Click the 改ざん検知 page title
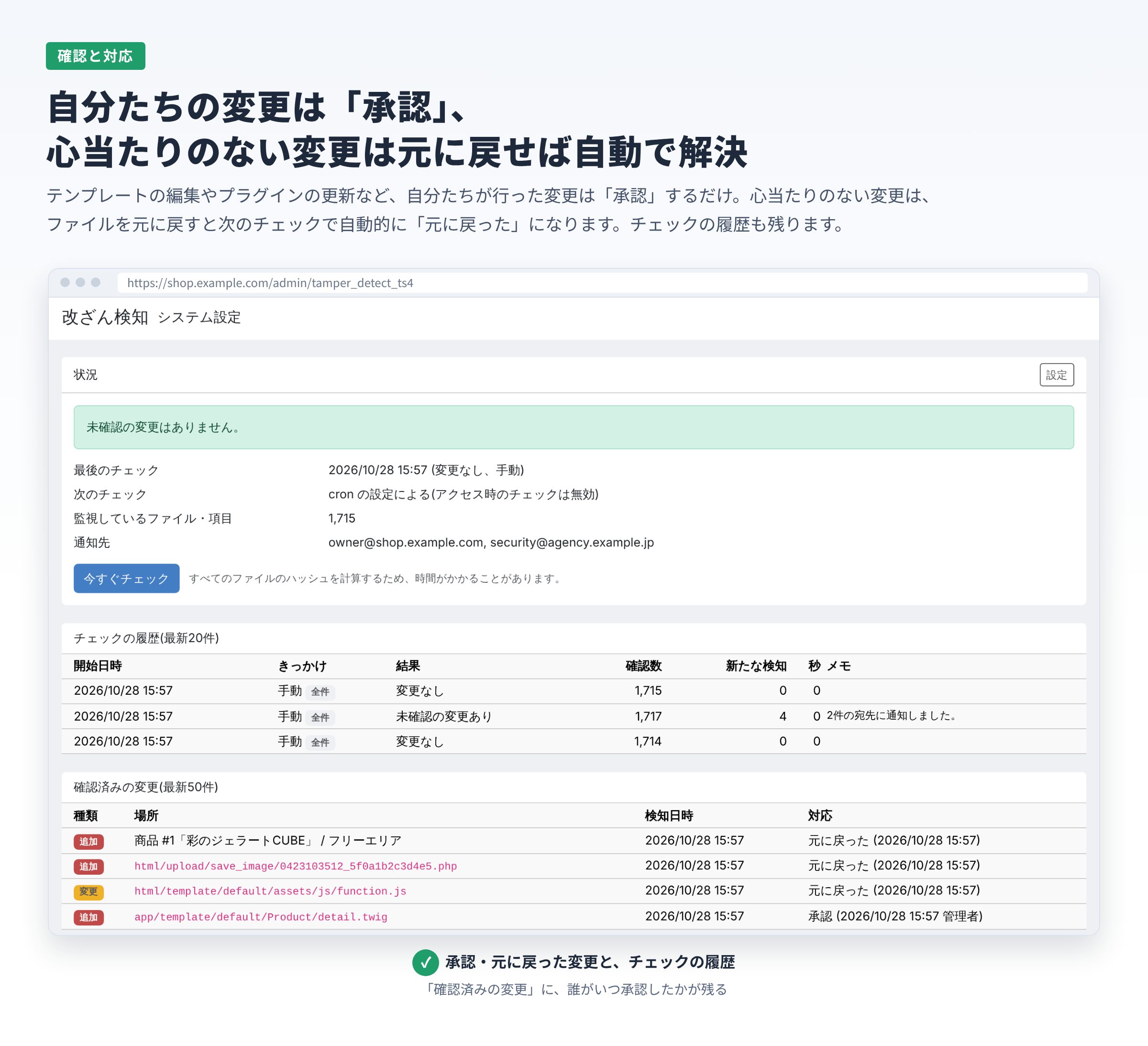Viewport: 1148px width, 1046px height. click(105, 317)
